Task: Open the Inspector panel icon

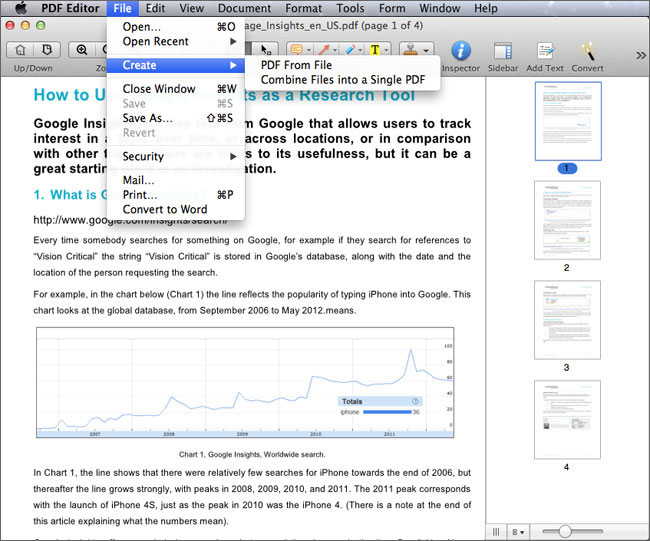Action: coord(461,51)
